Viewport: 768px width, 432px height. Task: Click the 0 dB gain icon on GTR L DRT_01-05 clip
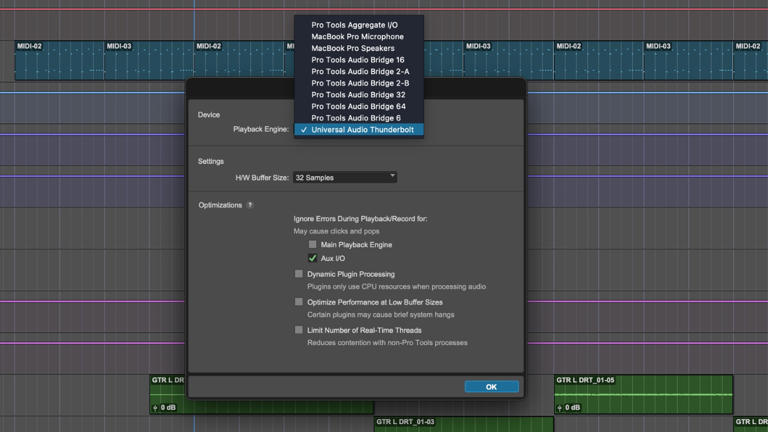(x=559, y=408)
